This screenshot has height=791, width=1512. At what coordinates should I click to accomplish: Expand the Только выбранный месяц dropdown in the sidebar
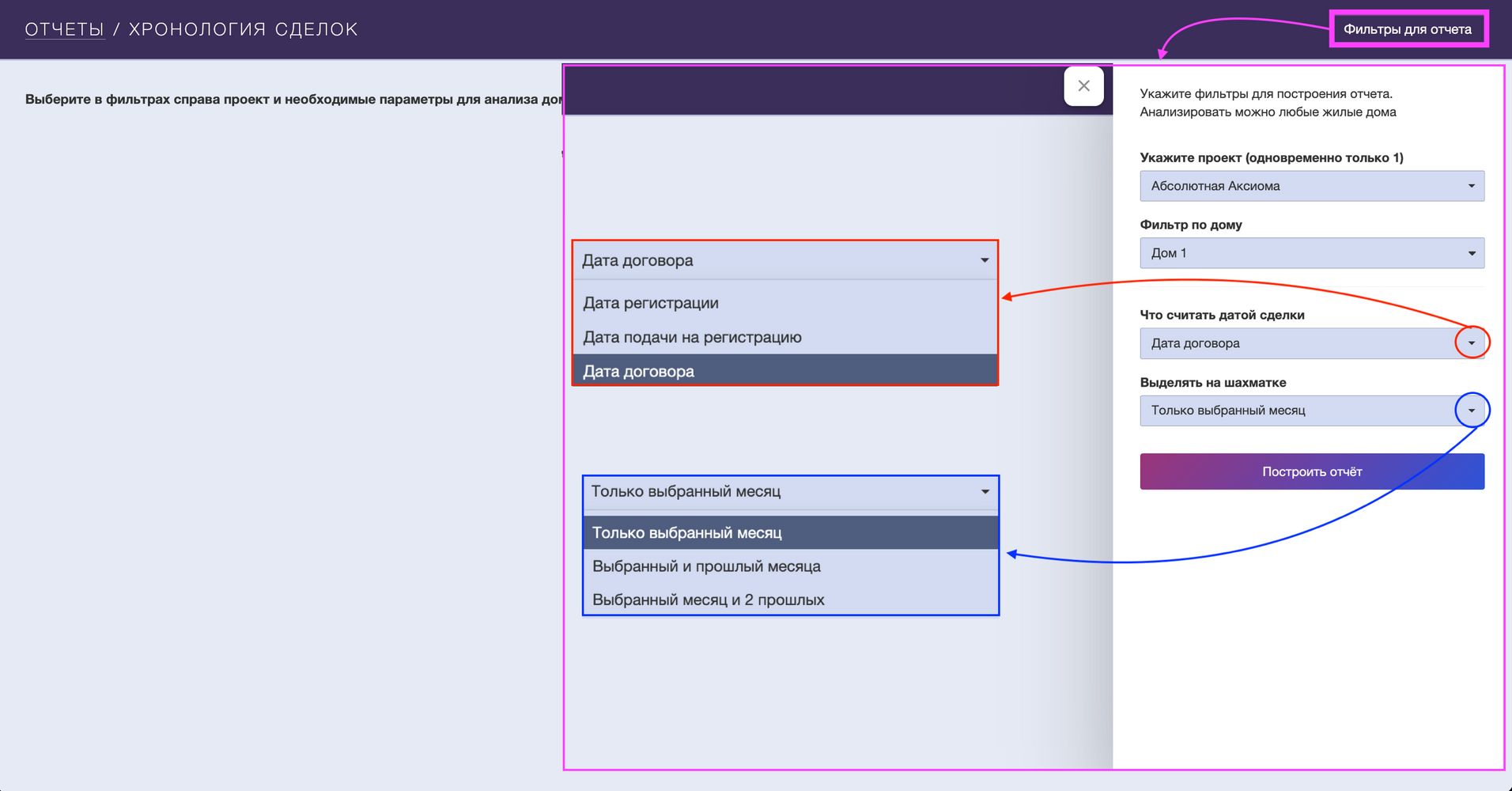point(1312,411)
